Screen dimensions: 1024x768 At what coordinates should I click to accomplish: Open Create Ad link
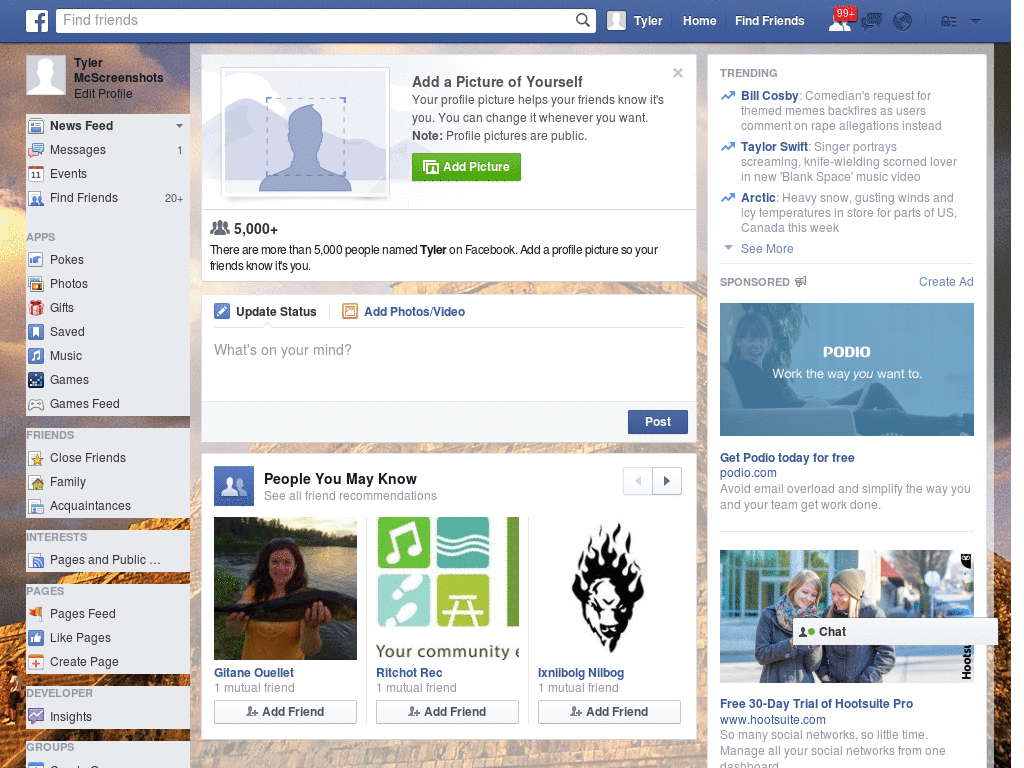946,282
